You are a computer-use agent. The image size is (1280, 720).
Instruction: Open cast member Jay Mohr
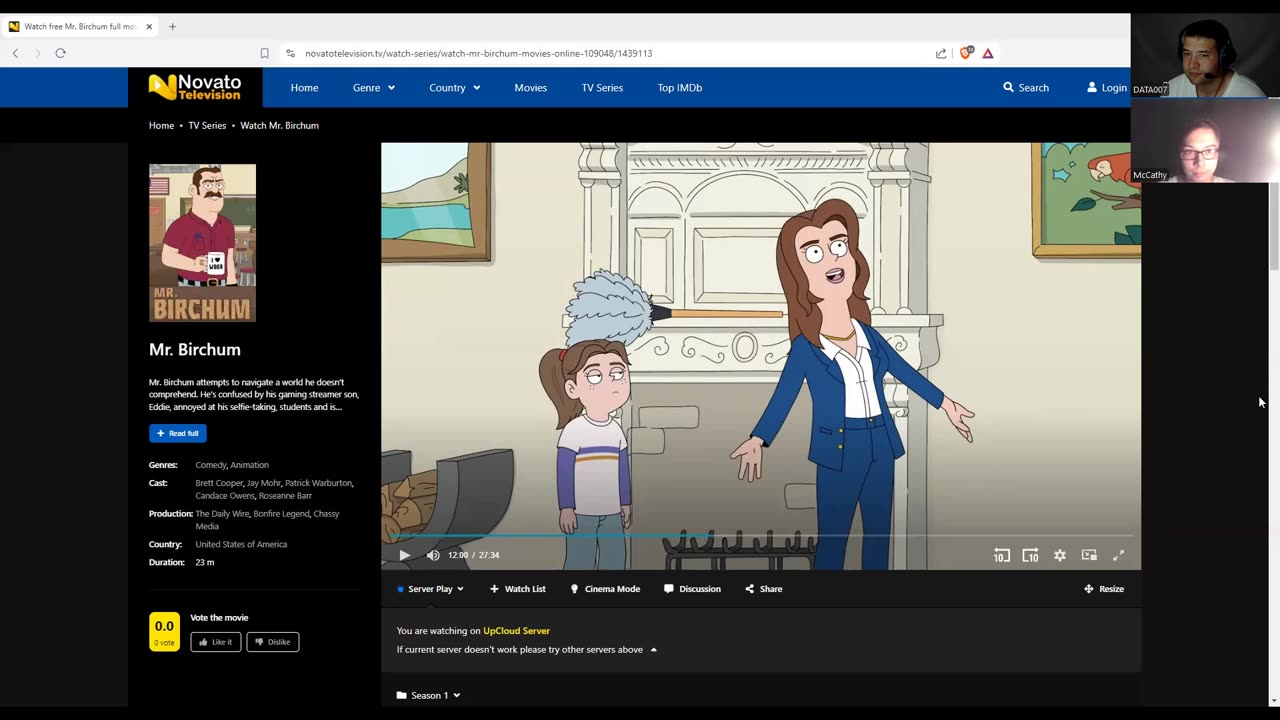[263, 483]
